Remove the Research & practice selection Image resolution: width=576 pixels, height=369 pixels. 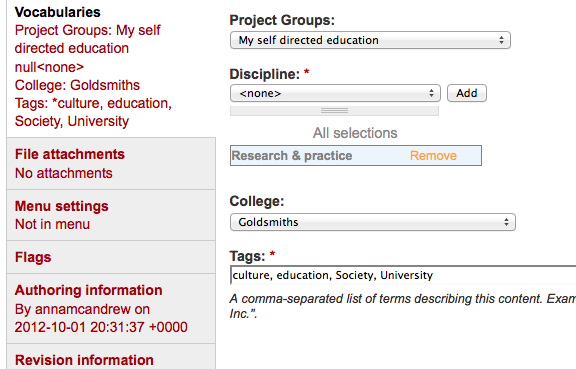pyautogui.click(x=433, y=155)
